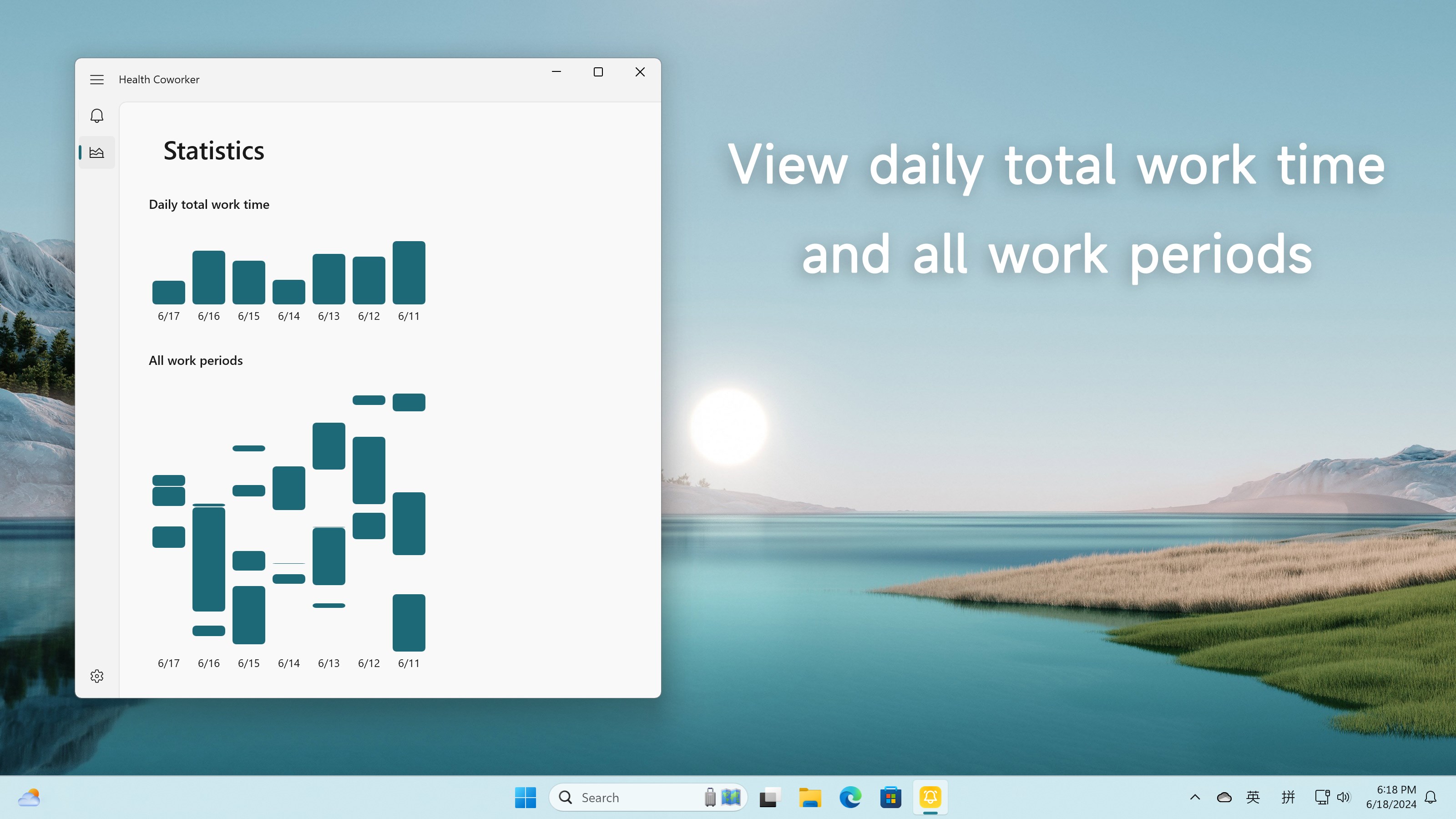1456x819 pixels.
Task: Launch Microsoft Edge from the taskbar
Action: tap(850, 798)
